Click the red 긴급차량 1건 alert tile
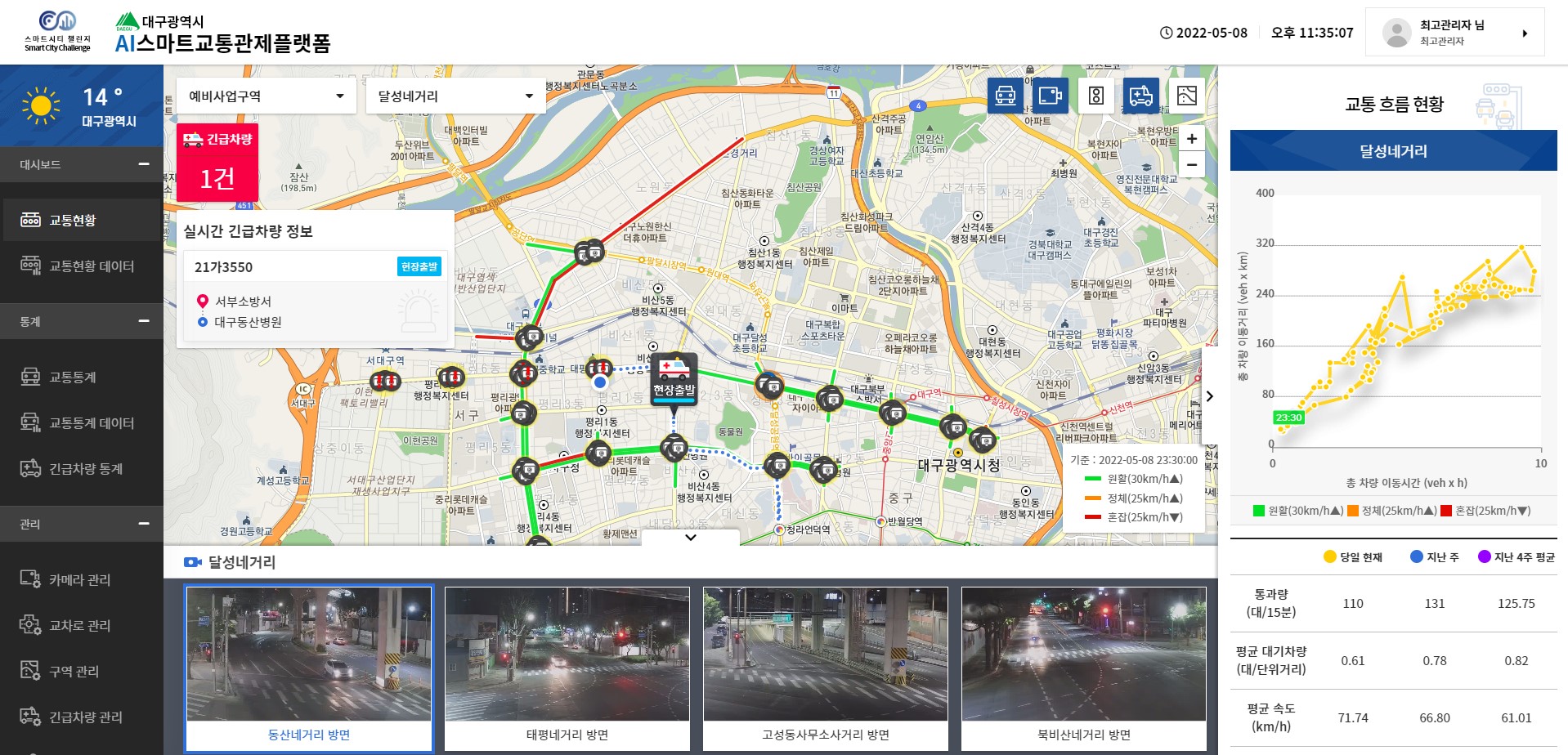Image resolution: width=1568 pixels, height=755 pixels. click(x=217, y=163)
